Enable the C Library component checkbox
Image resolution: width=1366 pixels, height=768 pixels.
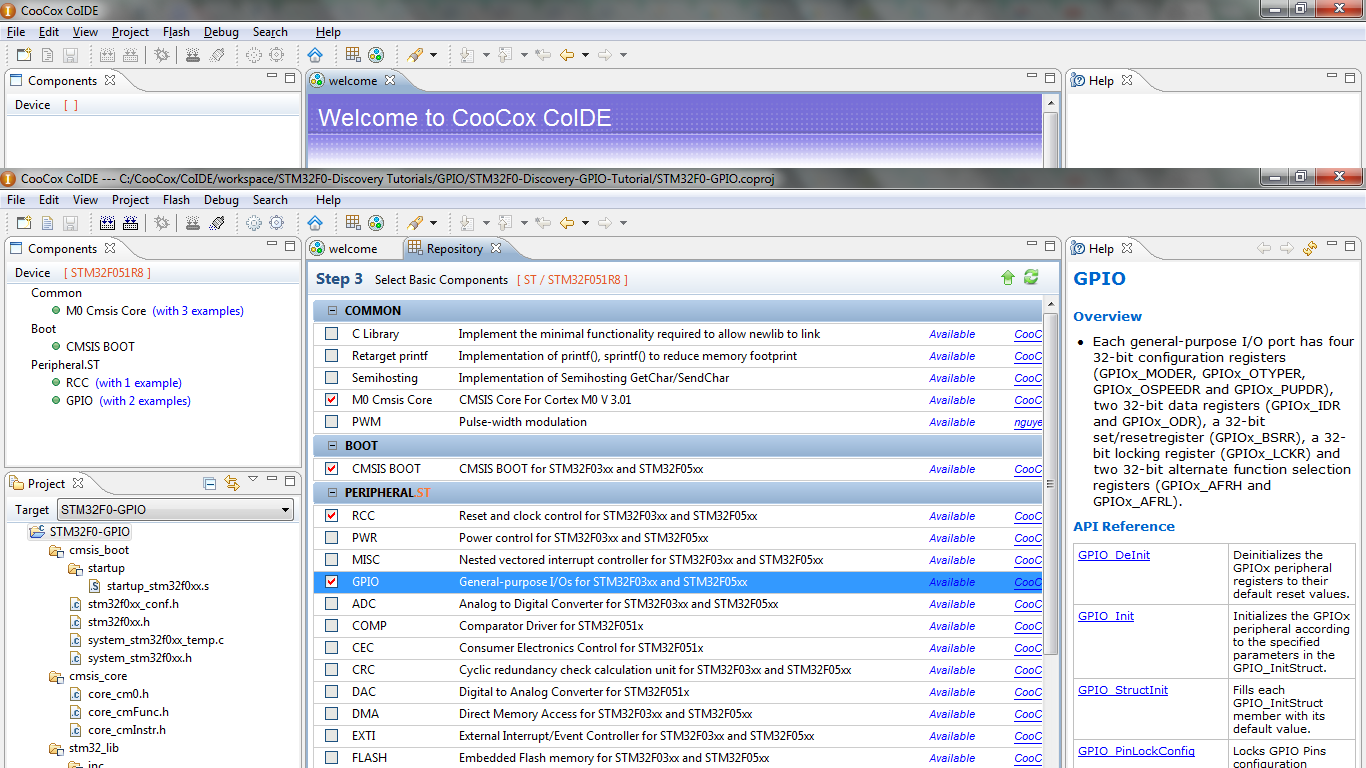pyautogui.click(x=332, y=334)
